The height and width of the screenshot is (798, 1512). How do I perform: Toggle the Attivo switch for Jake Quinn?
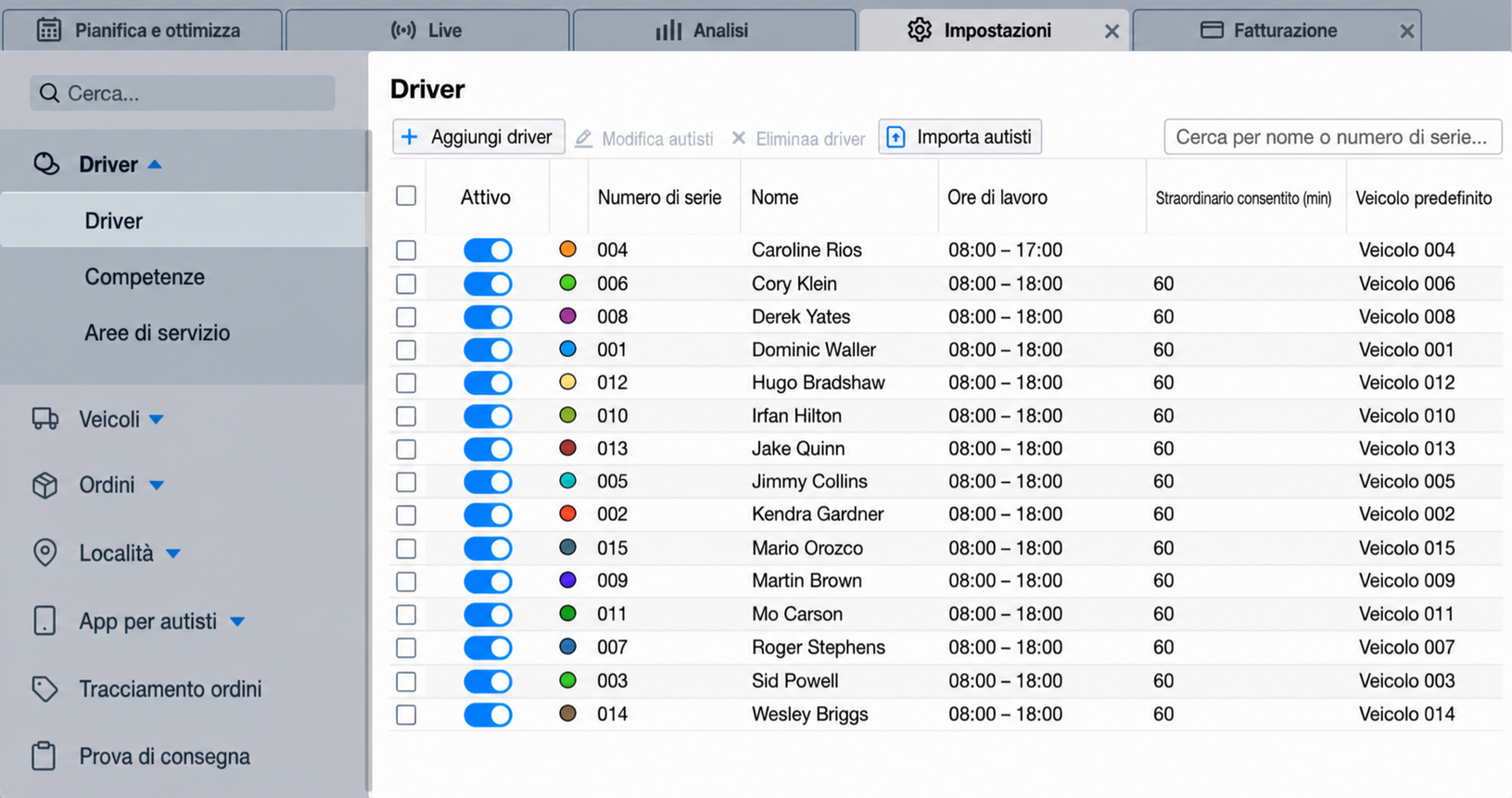[488, 450]
